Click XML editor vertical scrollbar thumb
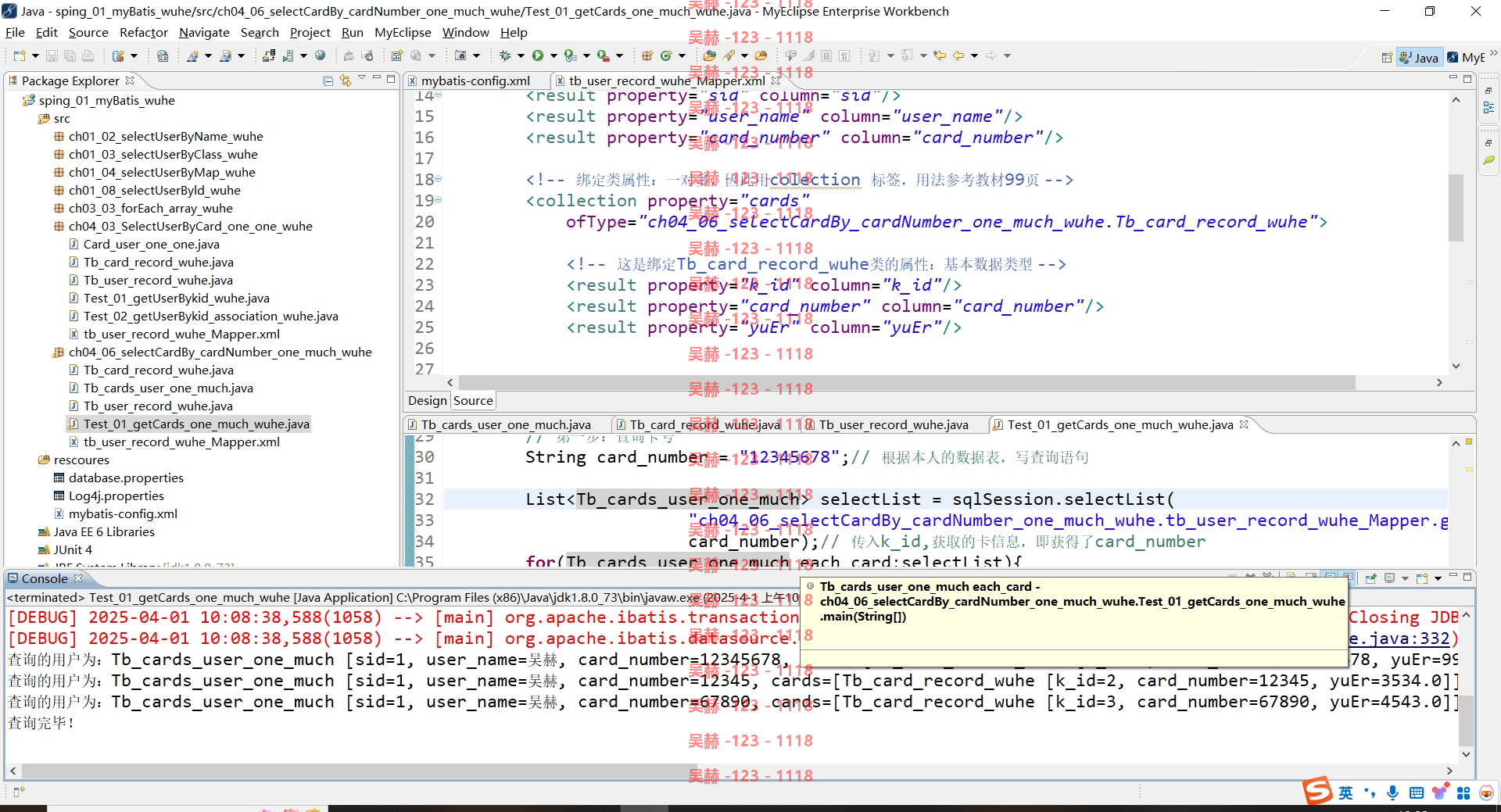 tap(1456, 207)
